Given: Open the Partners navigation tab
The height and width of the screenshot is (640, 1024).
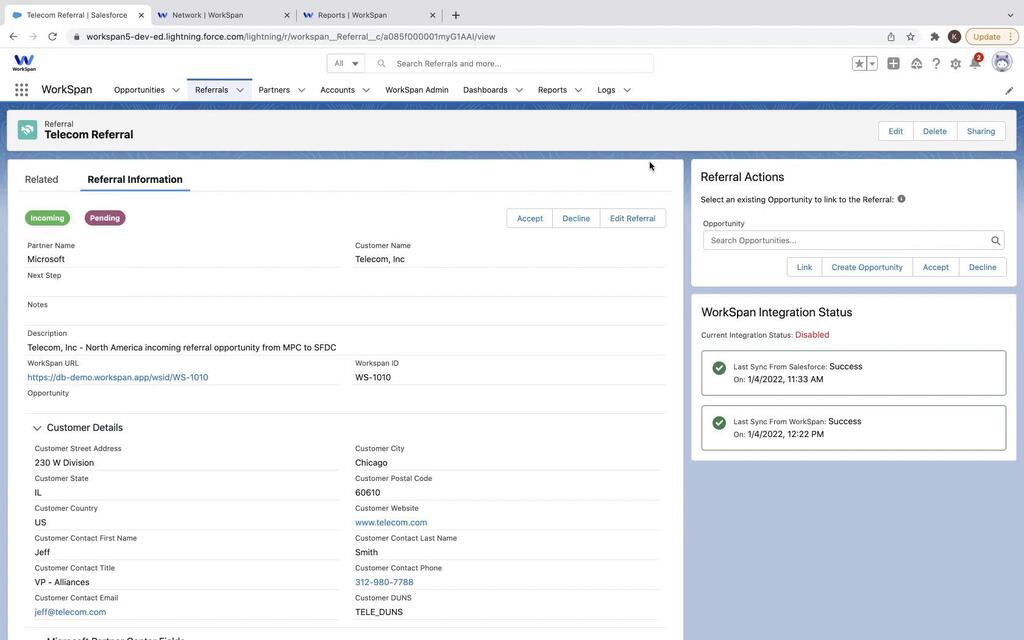Looking at the screenshot, I should coord(274,90).
